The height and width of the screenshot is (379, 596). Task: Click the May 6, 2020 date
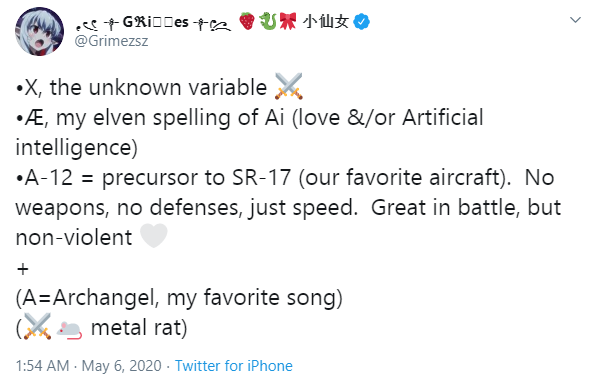[x=122, y=366]
